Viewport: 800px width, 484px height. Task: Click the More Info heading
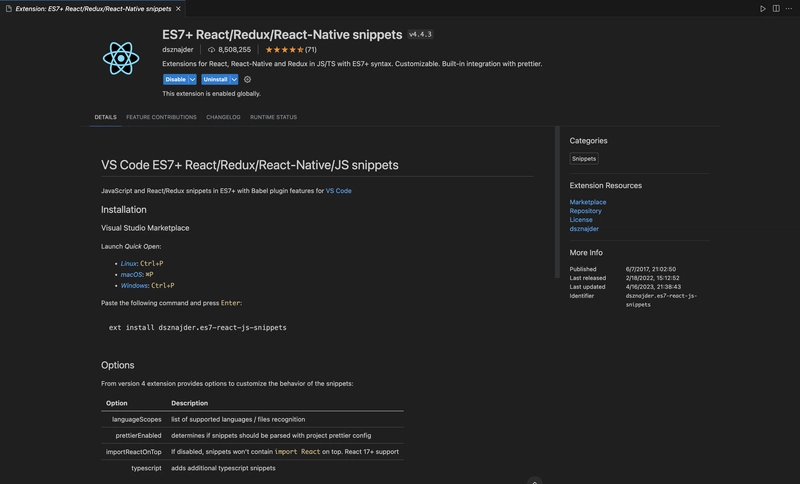(586, 253)
